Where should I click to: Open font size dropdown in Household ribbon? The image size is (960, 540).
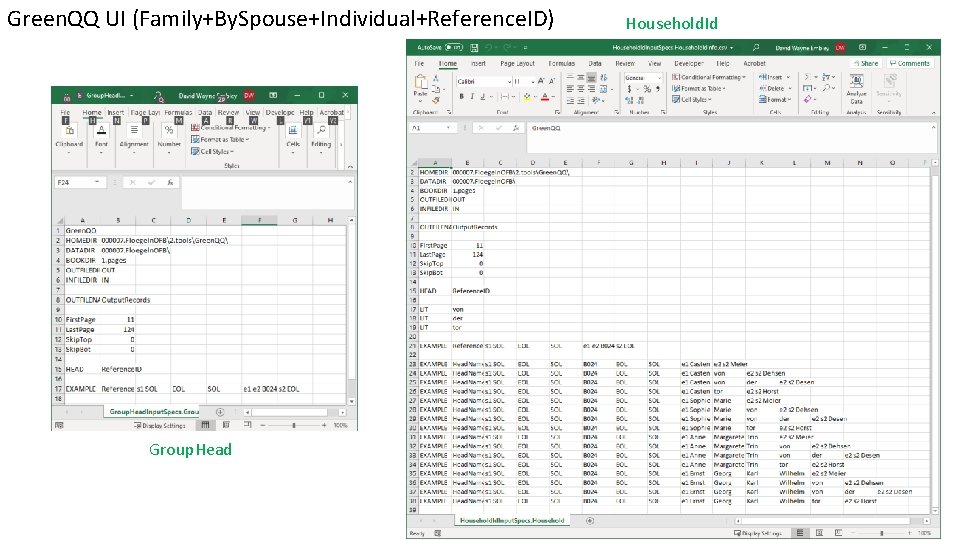pos(533,82)
